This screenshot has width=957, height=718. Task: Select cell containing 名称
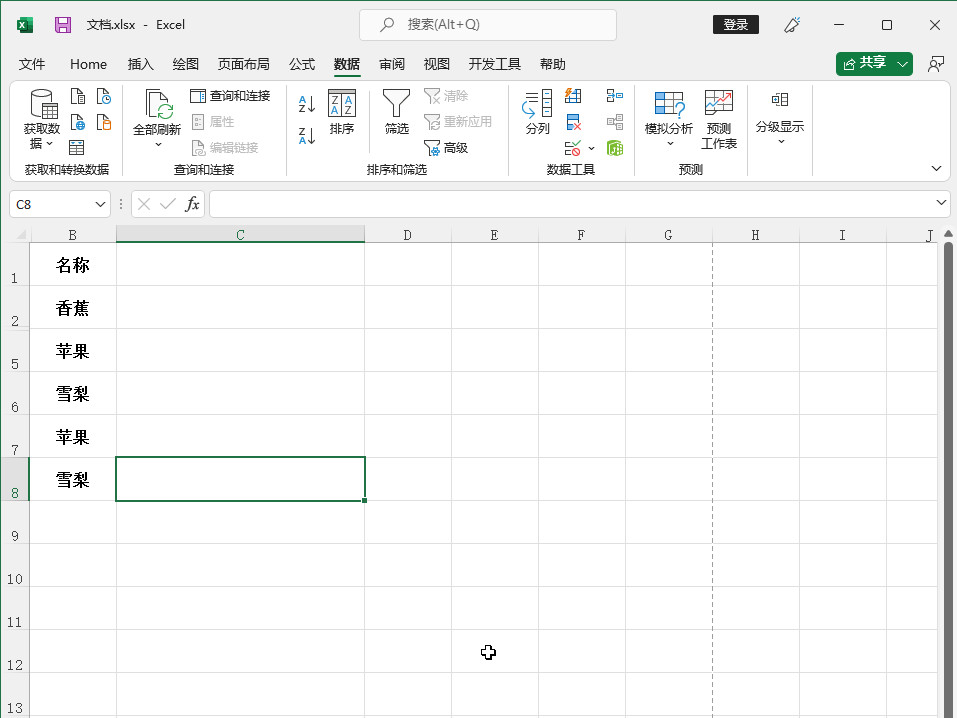(x=73, y=264)
